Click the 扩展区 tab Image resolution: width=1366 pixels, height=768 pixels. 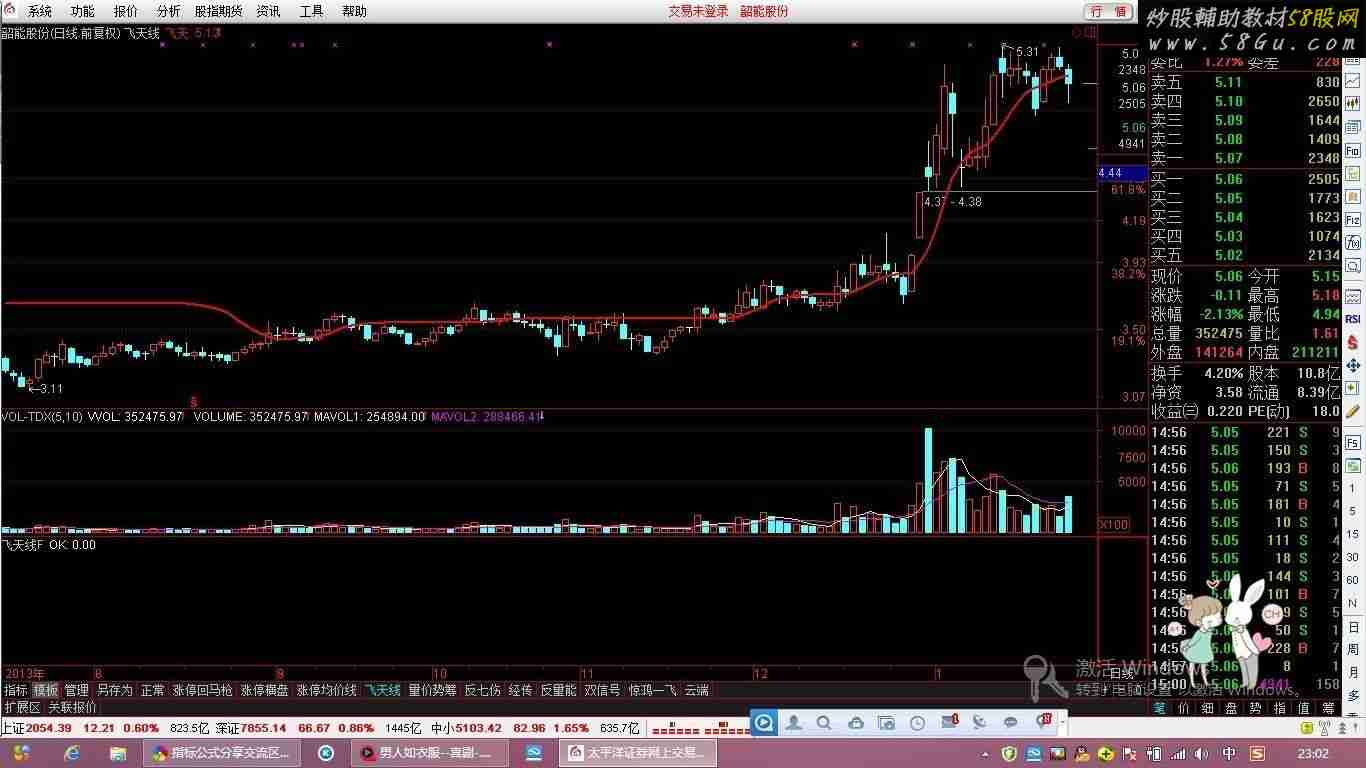[x=22, y=707]
